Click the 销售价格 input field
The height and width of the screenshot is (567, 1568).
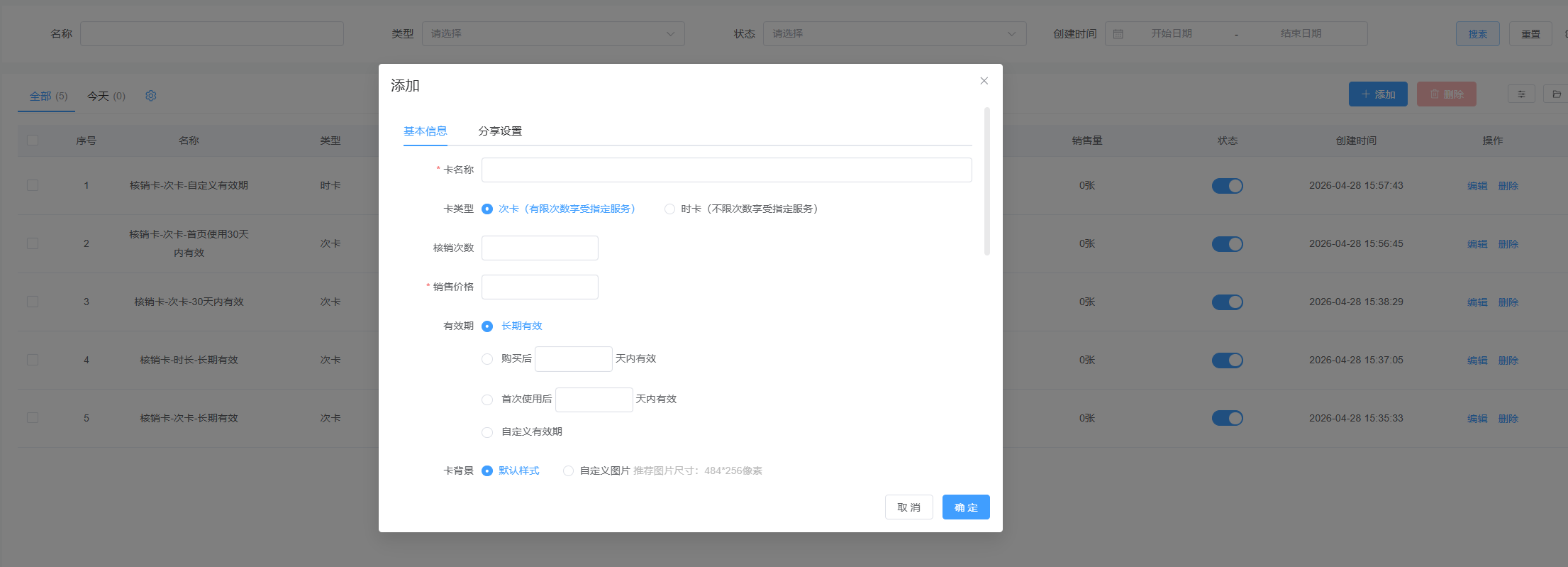[540, 287]
